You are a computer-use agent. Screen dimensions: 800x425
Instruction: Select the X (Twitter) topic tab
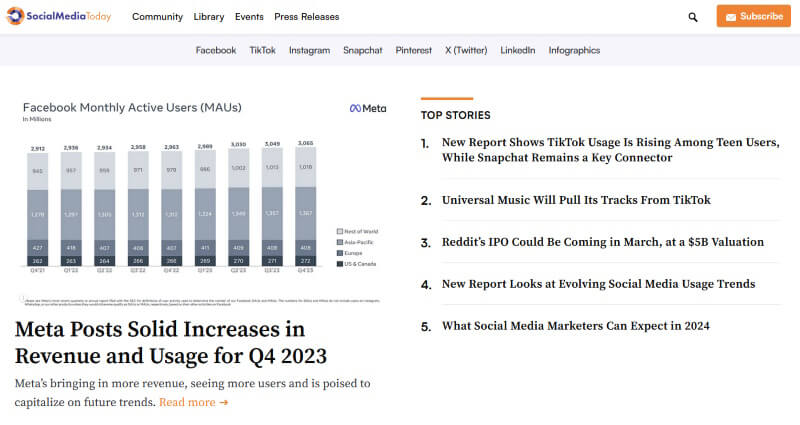coord(466,50)
